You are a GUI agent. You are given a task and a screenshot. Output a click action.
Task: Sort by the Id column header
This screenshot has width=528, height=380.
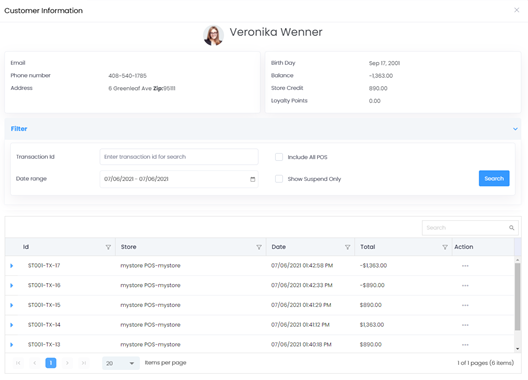coord(26,247)
